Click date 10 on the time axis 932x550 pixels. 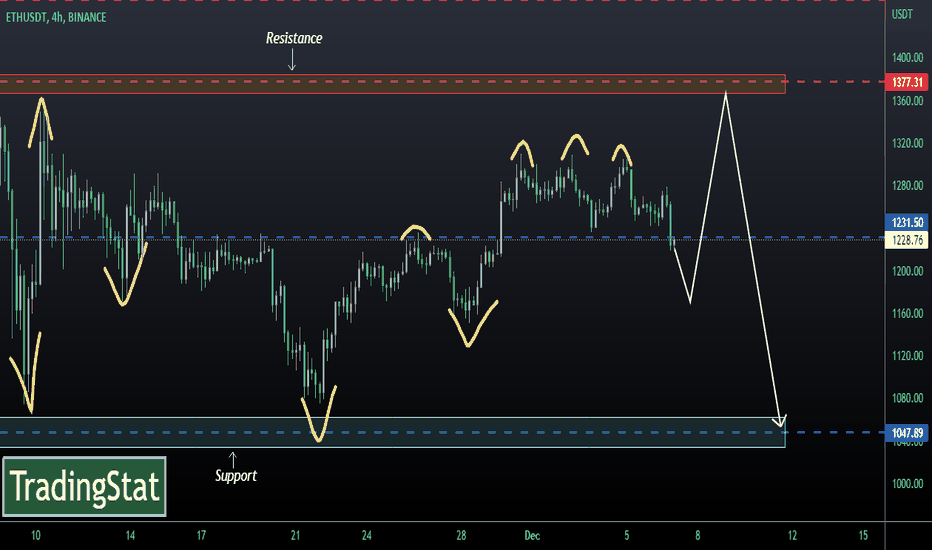pos(36,536)
